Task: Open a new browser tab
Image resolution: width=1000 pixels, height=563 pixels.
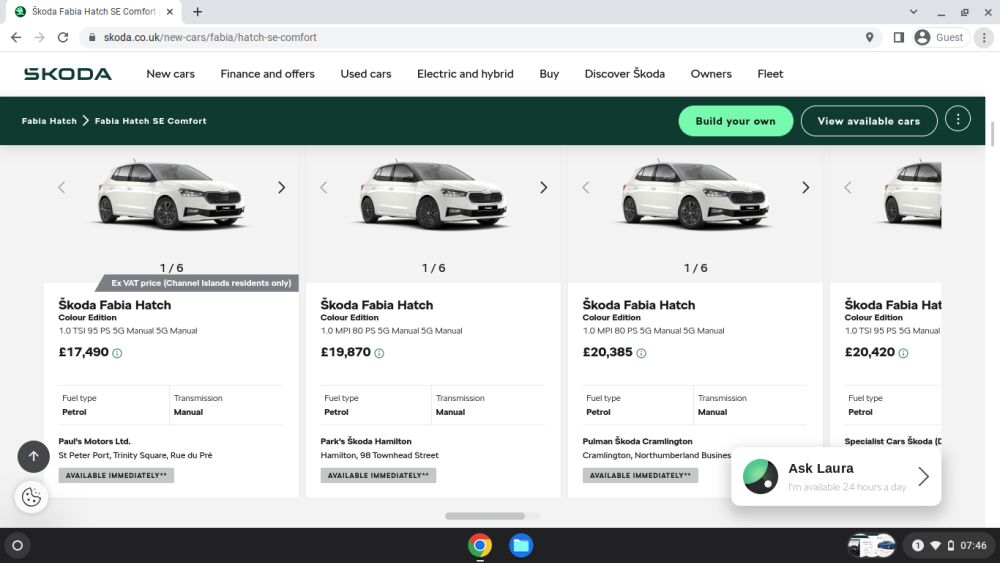Action: [x=198, y=11]
